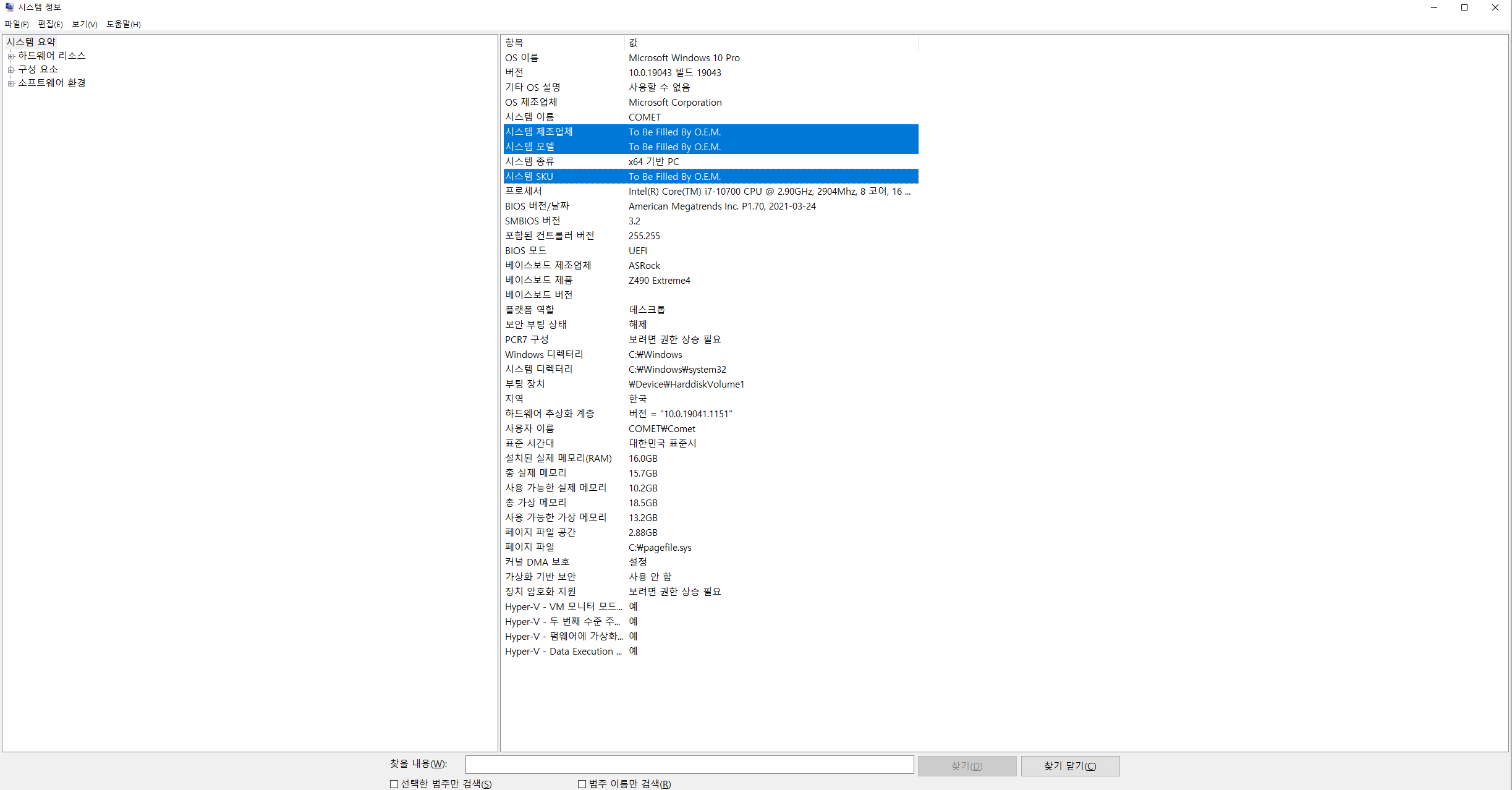Select the OS 이름 row
The image size is (1512, 790).
pyautogui.click(x=711, y=57)
